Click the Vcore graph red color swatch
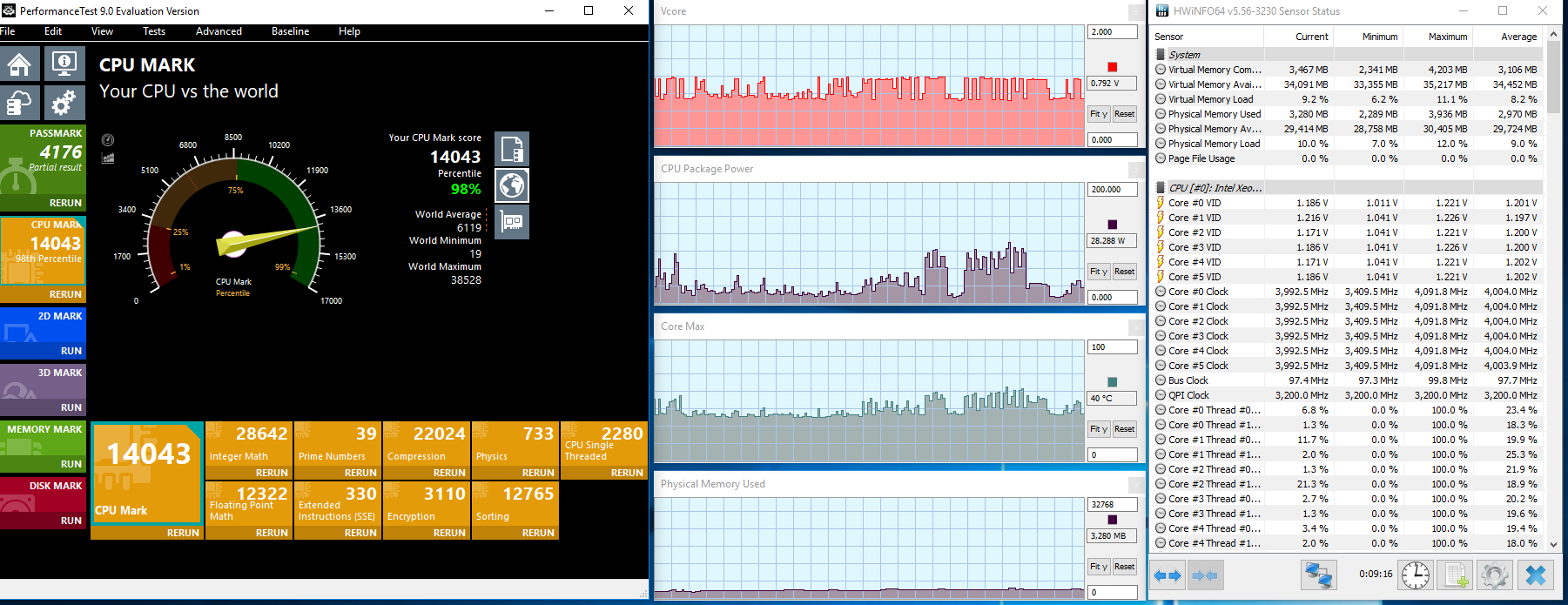1568x605 pixels. point(1112,67)
